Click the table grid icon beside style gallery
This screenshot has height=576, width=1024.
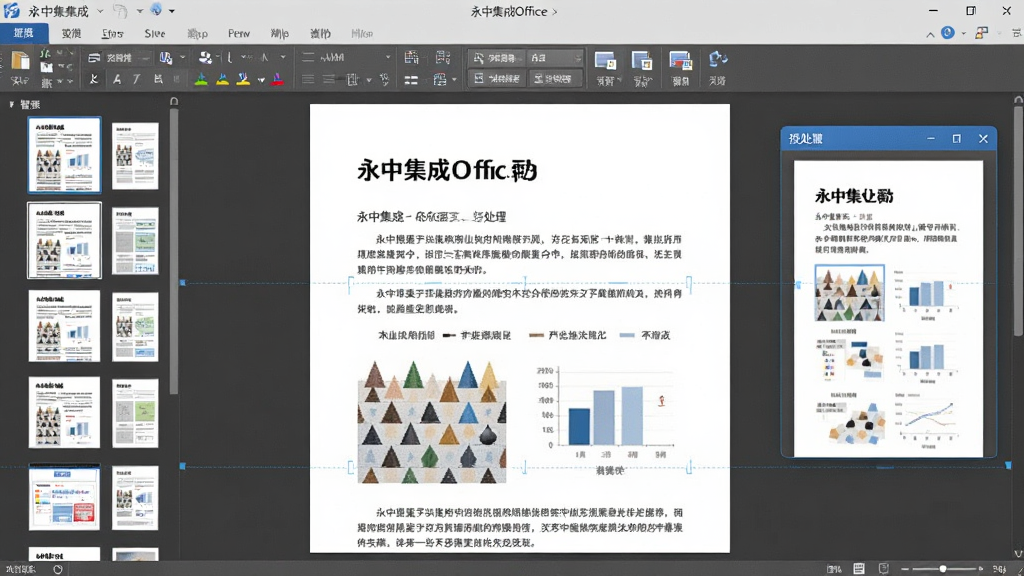pyautogui.click(x=411, y=57)
